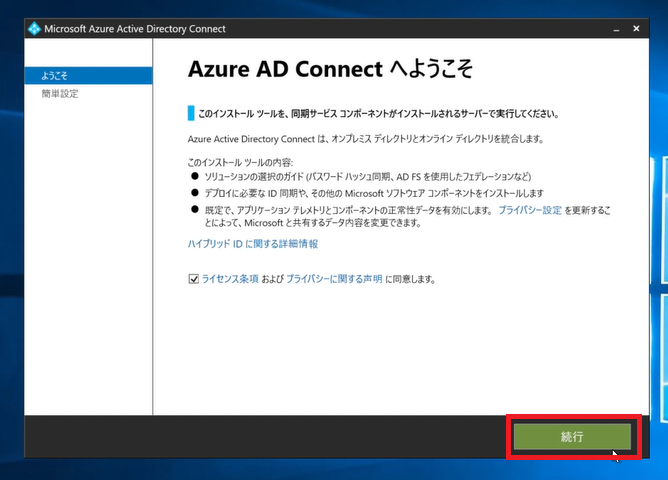Minimize the Azure AD Connect window
The width and height of the screenshot is (668, 480).
616,29
